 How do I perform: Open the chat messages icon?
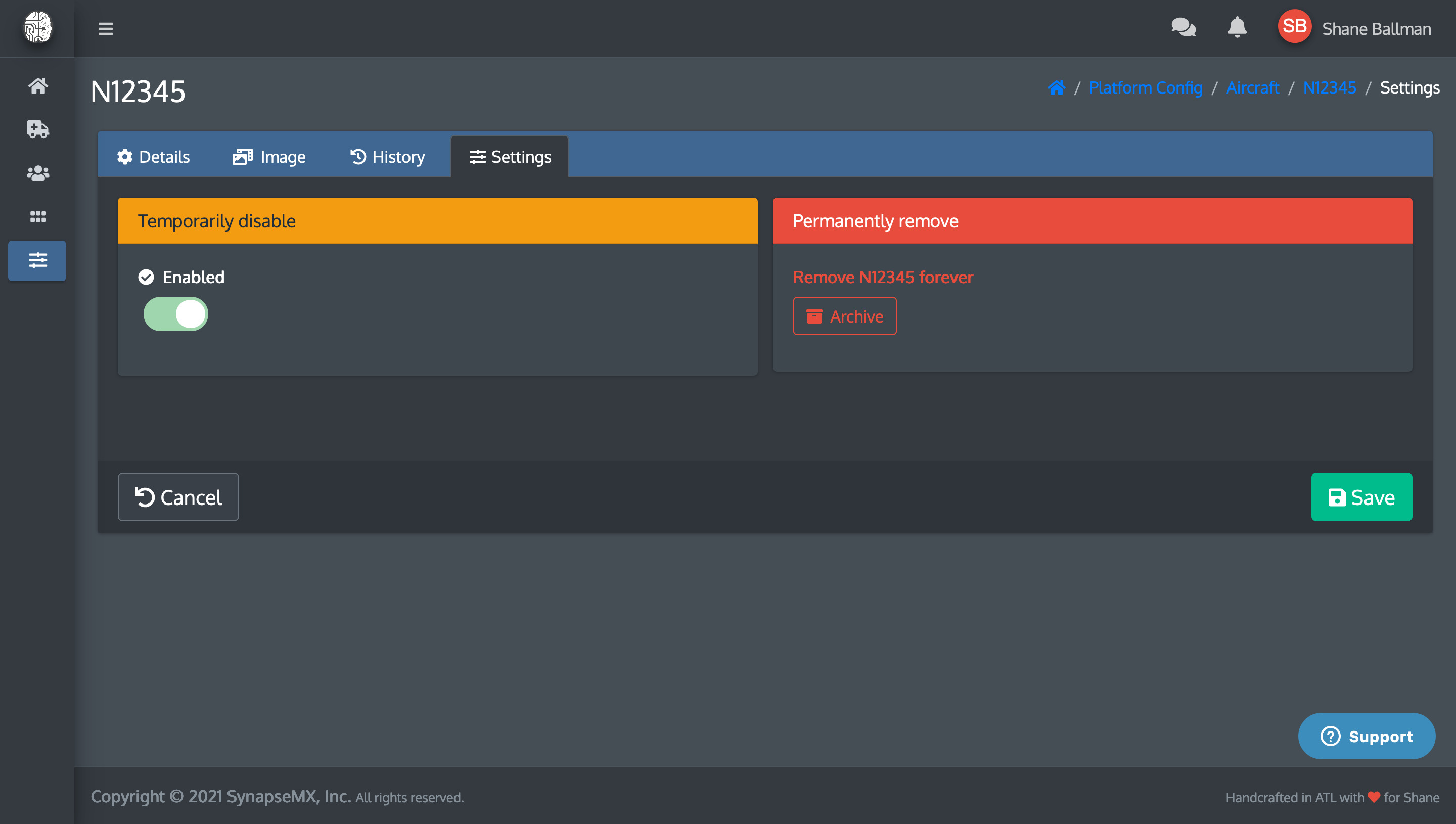tap(1183, 27)
